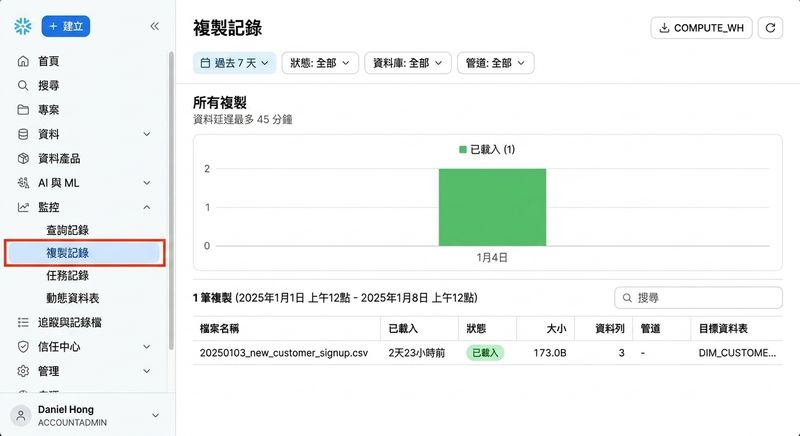Select 複製記錄 under 監控
Image resolution: width=800 pixels, height=436 pixels.
(x=84, y=253)
